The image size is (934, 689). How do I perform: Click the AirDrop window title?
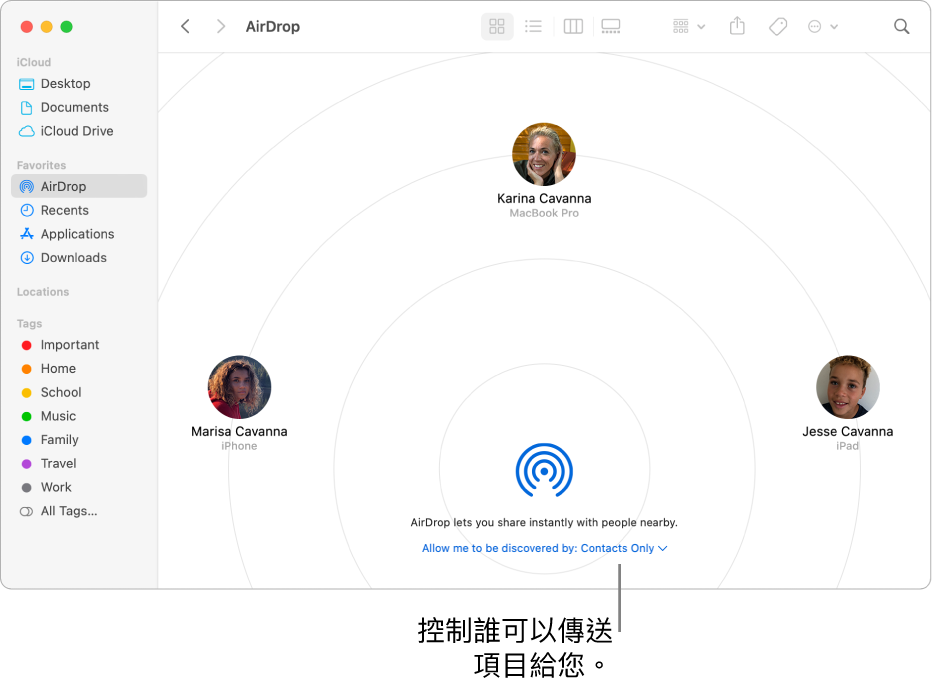(x=273, y=26)
